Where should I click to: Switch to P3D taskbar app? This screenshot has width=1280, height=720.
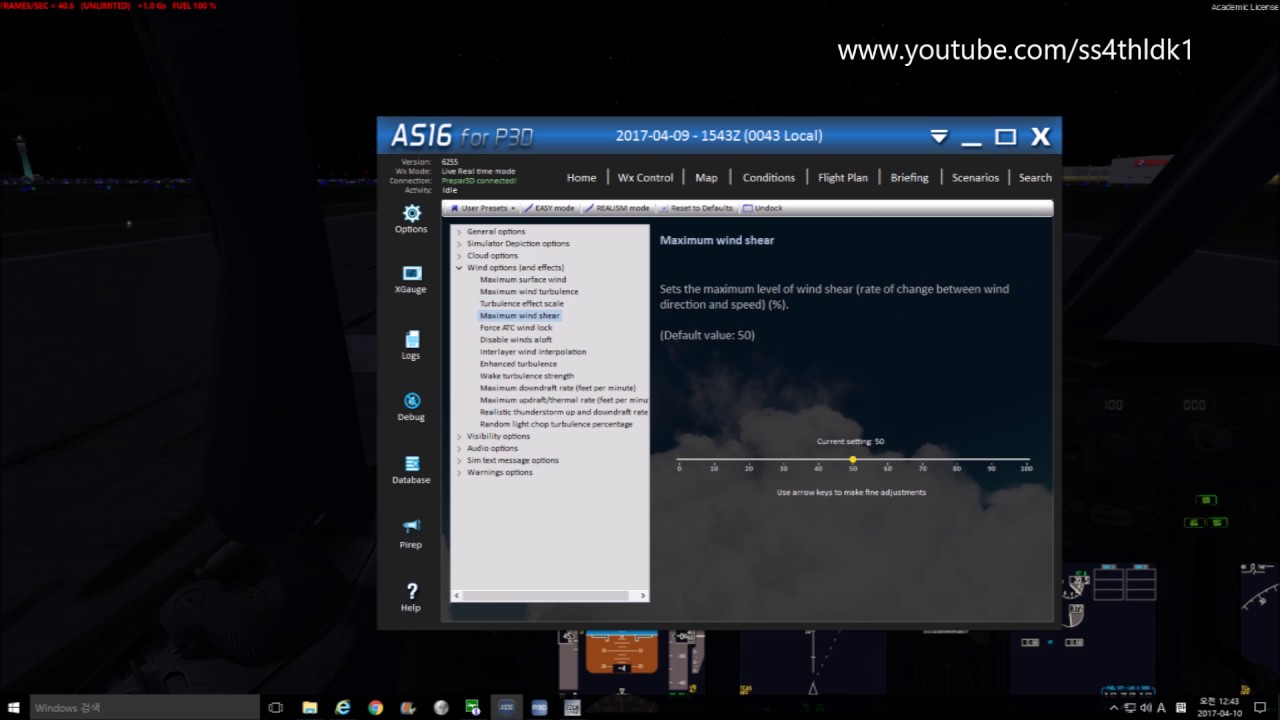[x=539, y=707]
